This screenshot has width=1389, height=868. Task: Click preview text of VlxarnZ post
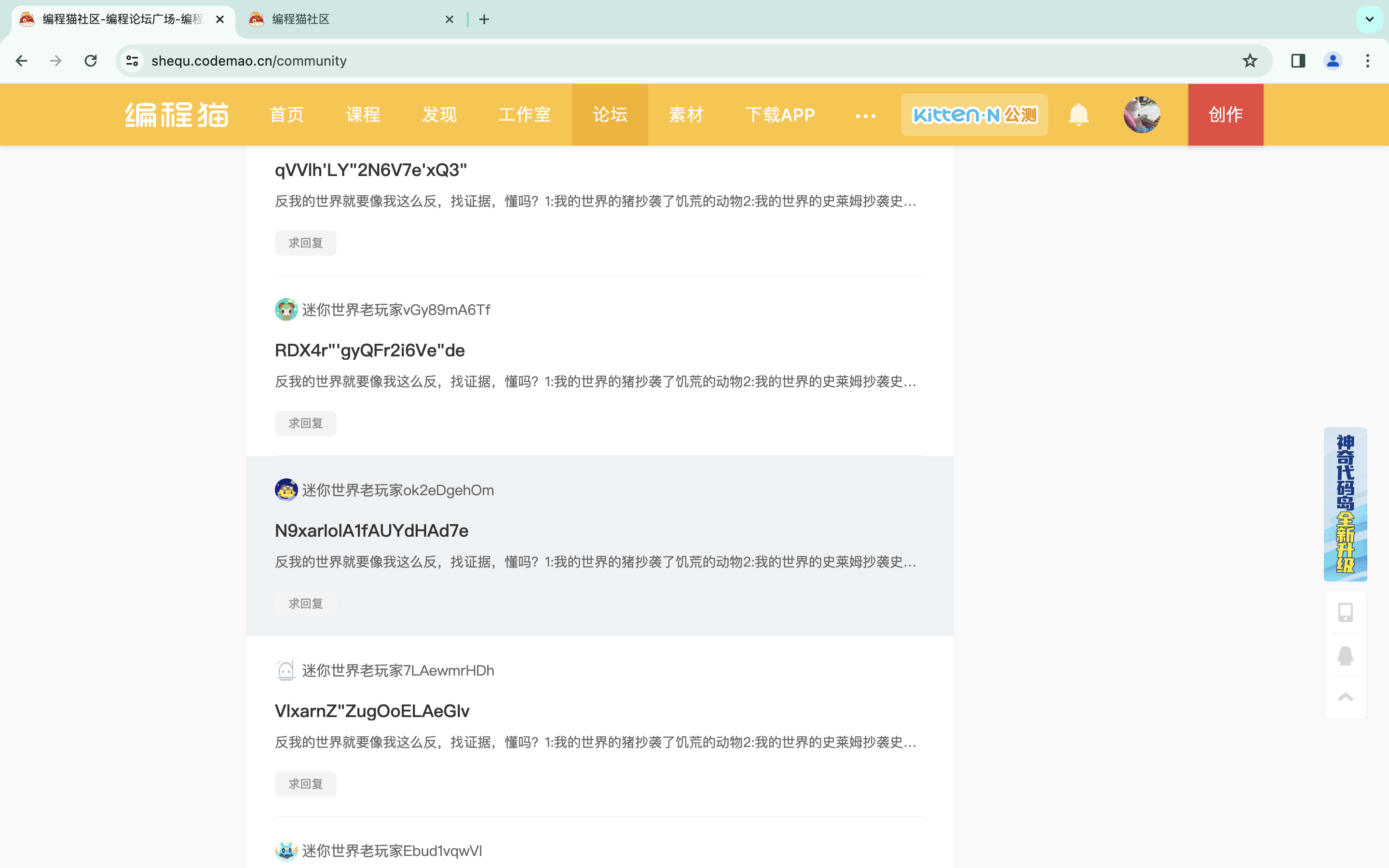point(596,742)
